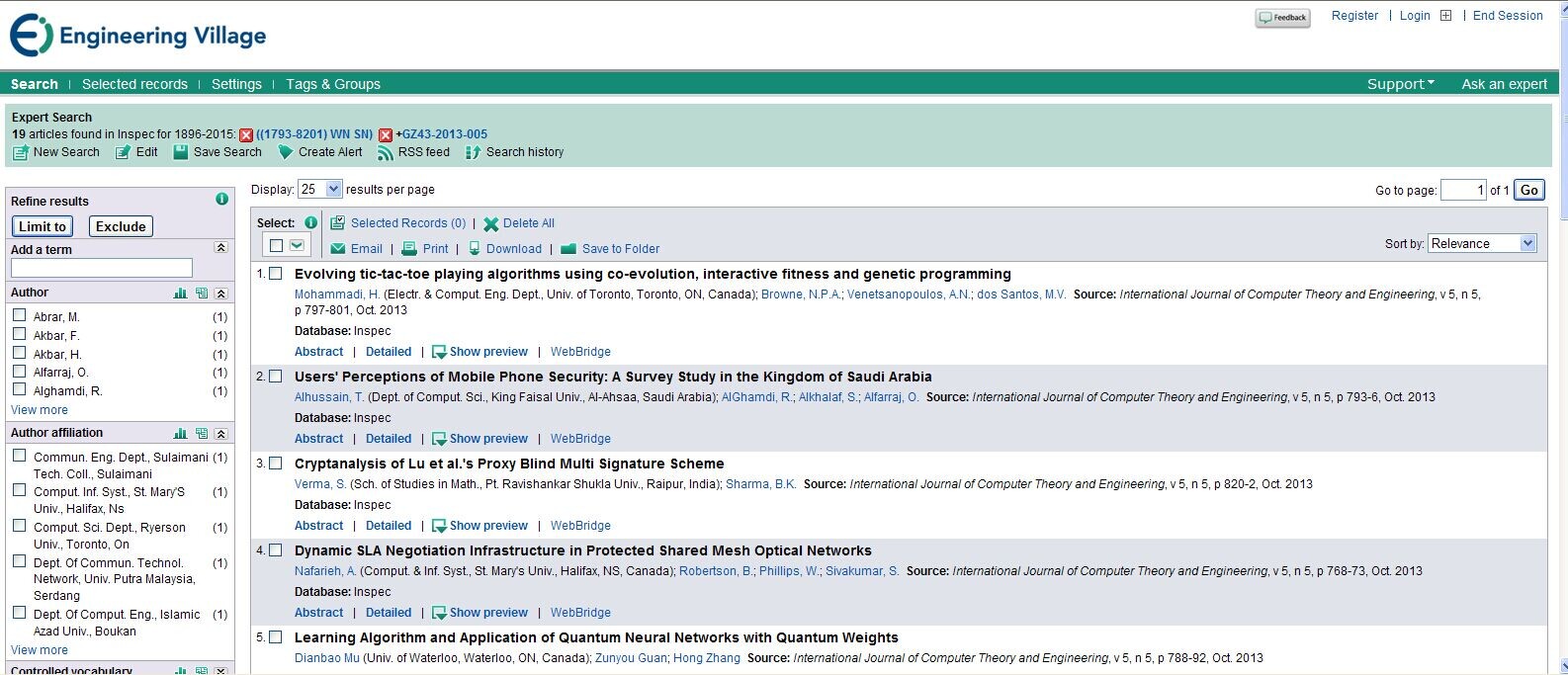Open the Settings tab
1568x675 pixels.
236,84
